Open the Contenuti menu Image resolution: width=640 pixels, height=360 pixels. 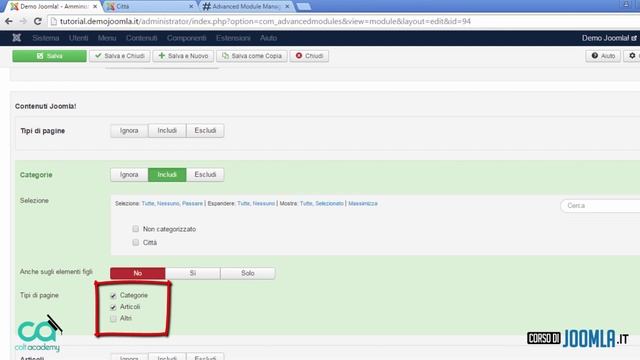coord(142,38)
